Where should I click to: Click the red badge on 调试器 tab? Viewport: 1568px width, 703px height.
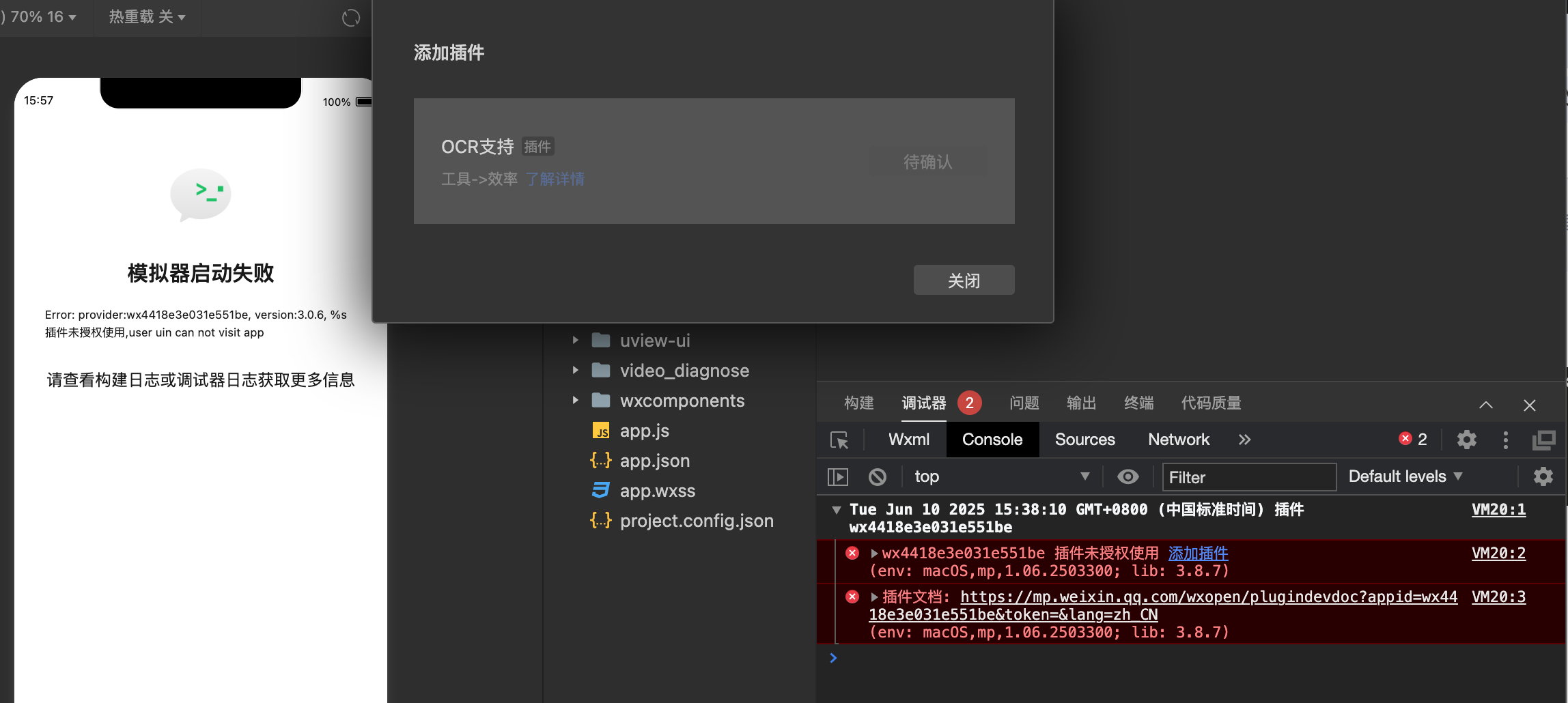969,403
